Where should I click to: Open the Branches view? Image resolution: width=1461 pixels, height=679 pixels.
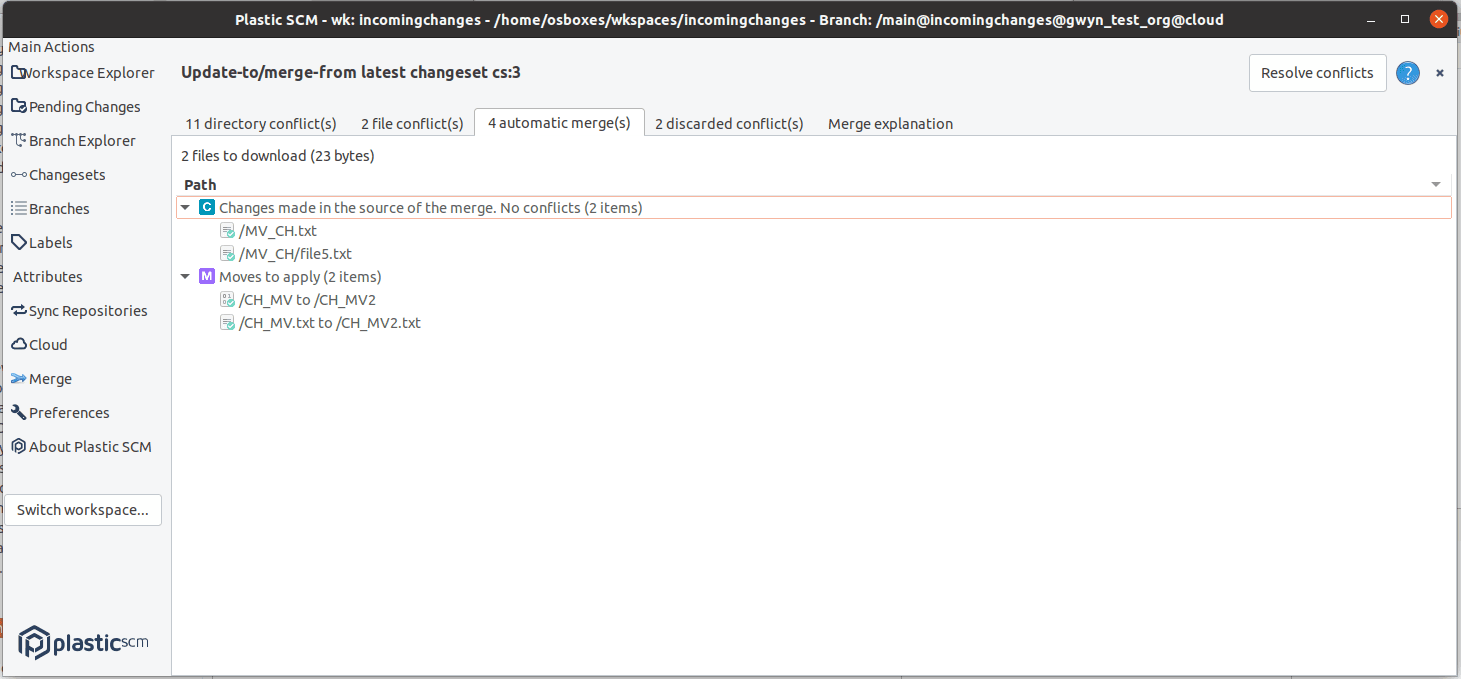pos(59,209)
